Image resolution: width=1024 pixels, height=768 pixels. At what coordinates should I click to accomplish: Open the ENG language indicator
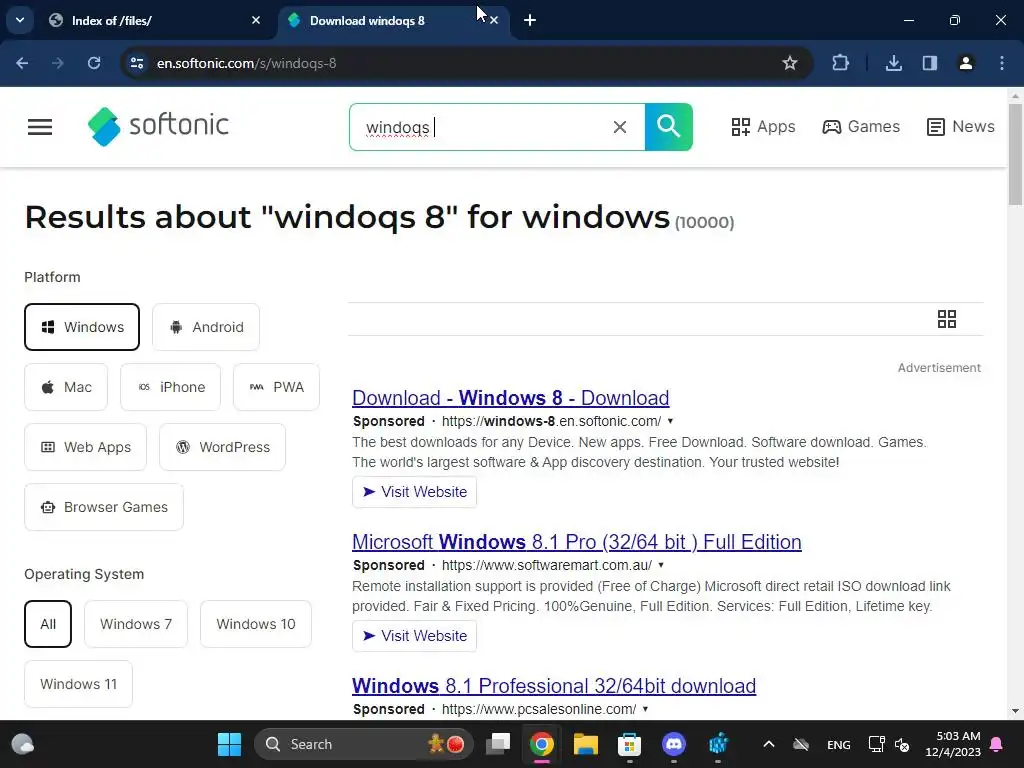click(x=839, y=744)
